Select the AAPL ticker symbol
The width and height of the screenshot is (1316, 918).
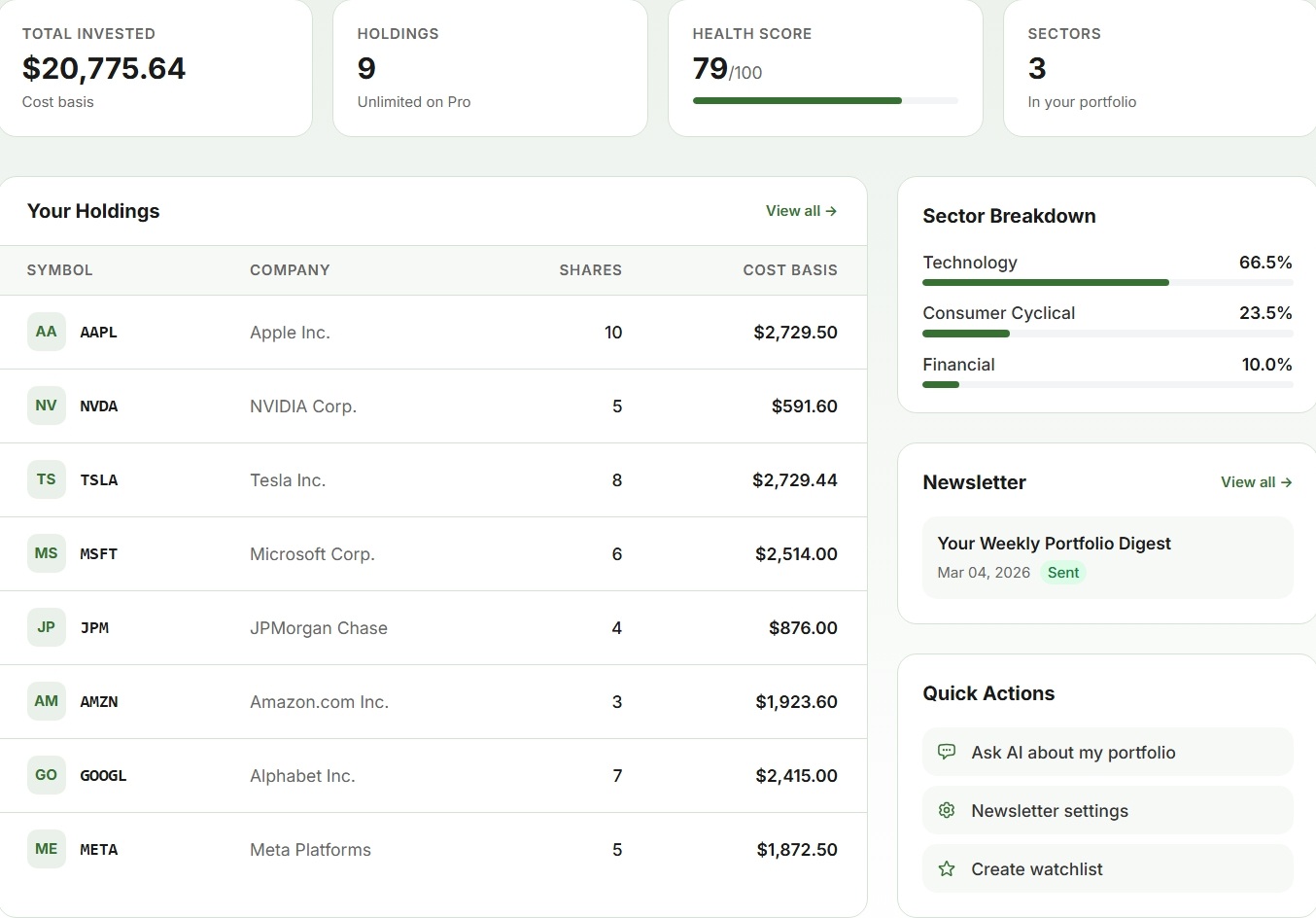point(98,333)
